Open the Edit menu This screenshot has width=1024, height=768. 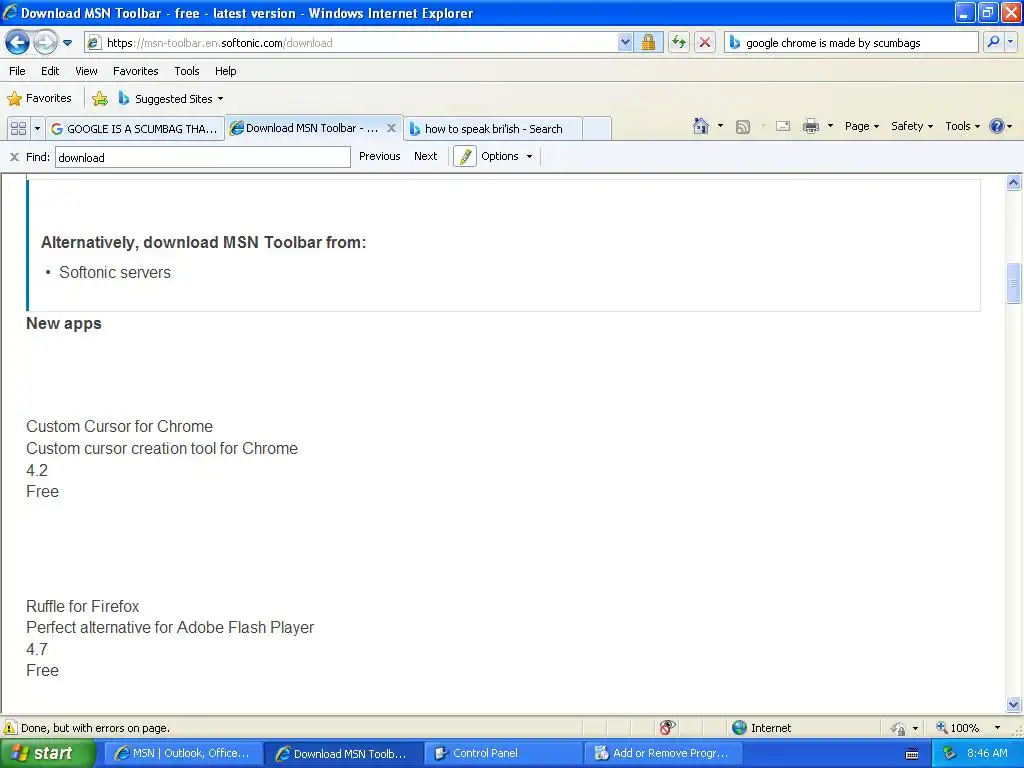coord(50,71)
